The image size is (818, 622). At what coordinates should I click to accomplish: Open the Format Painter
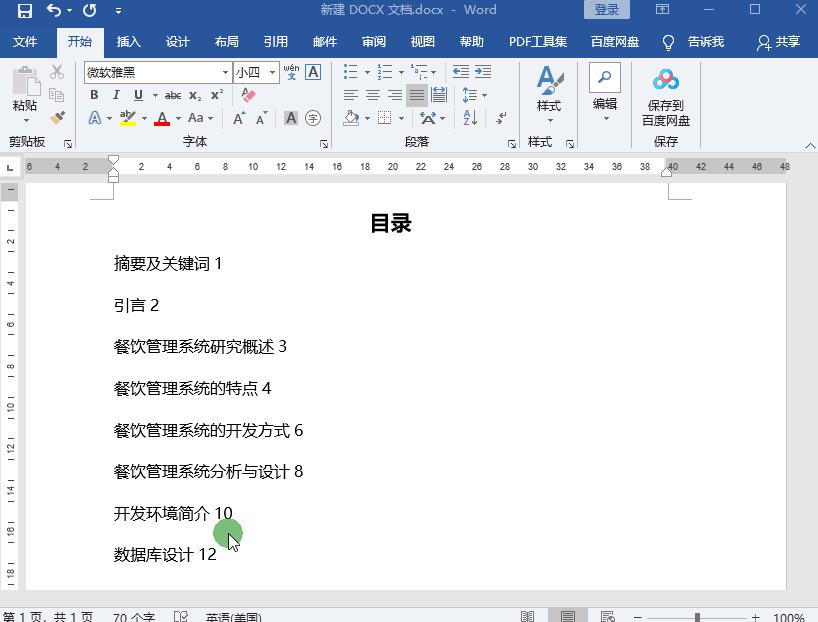coord(58,117)
